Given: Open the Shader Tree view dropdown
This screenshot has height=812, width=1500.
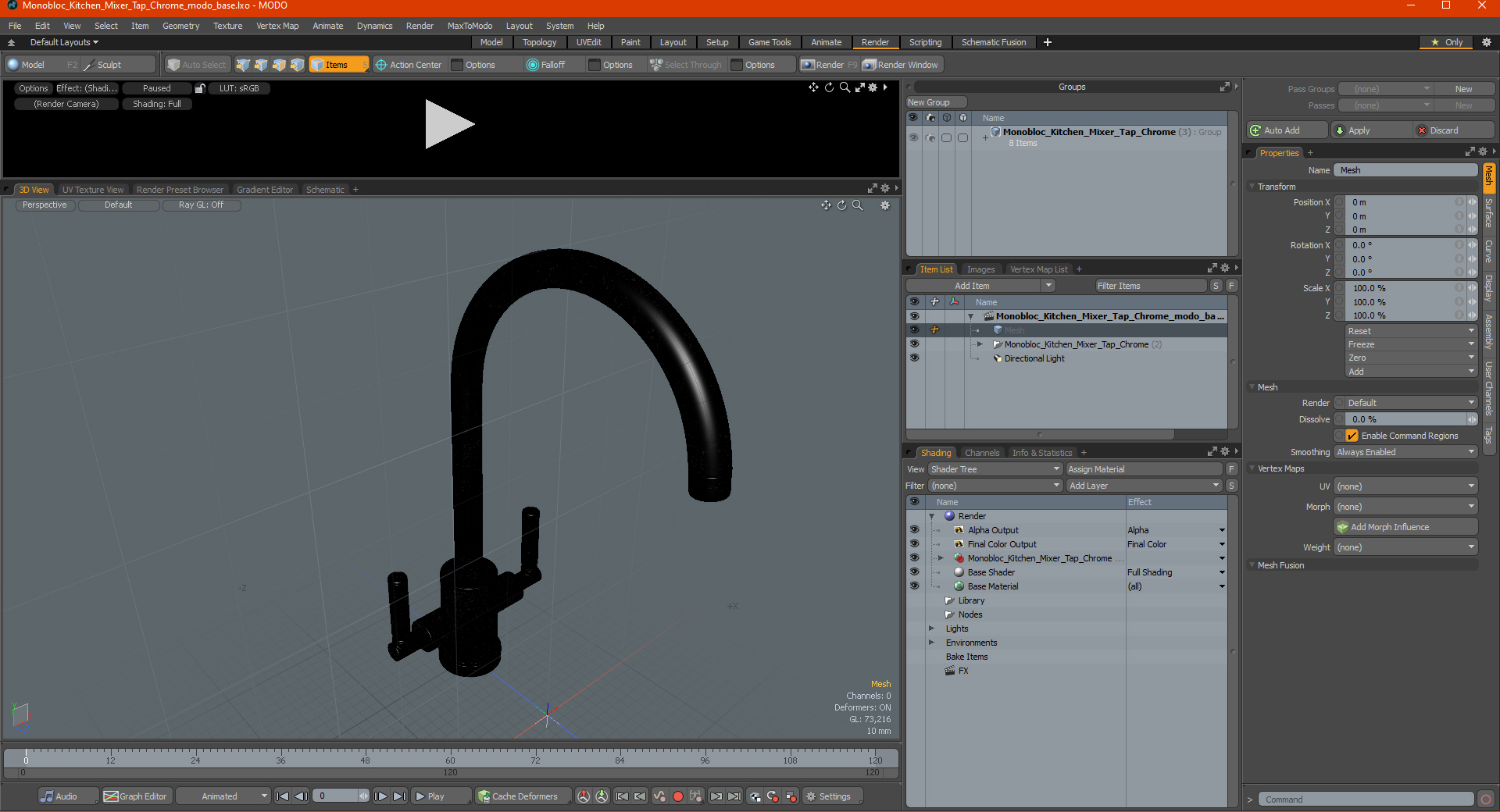Looking at the screenshot, I should [995, 469].
